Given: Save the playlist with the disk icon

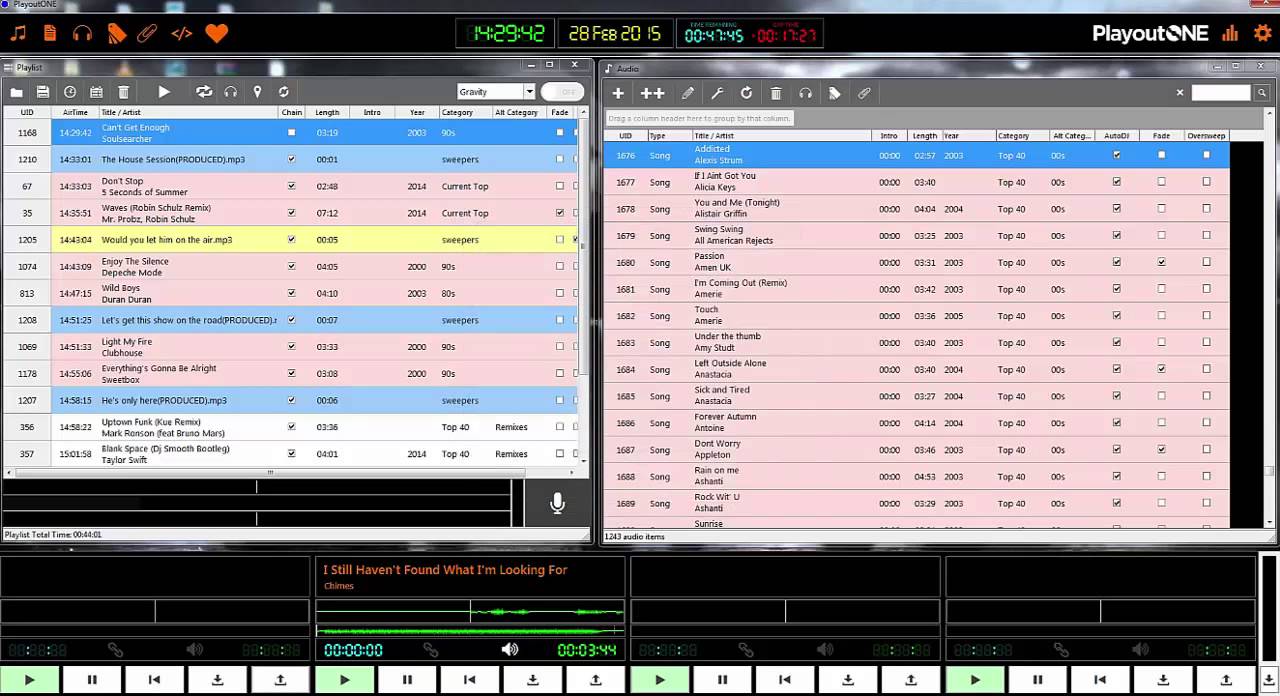Looking at the screenshot, I should click(x=43, y=92).
